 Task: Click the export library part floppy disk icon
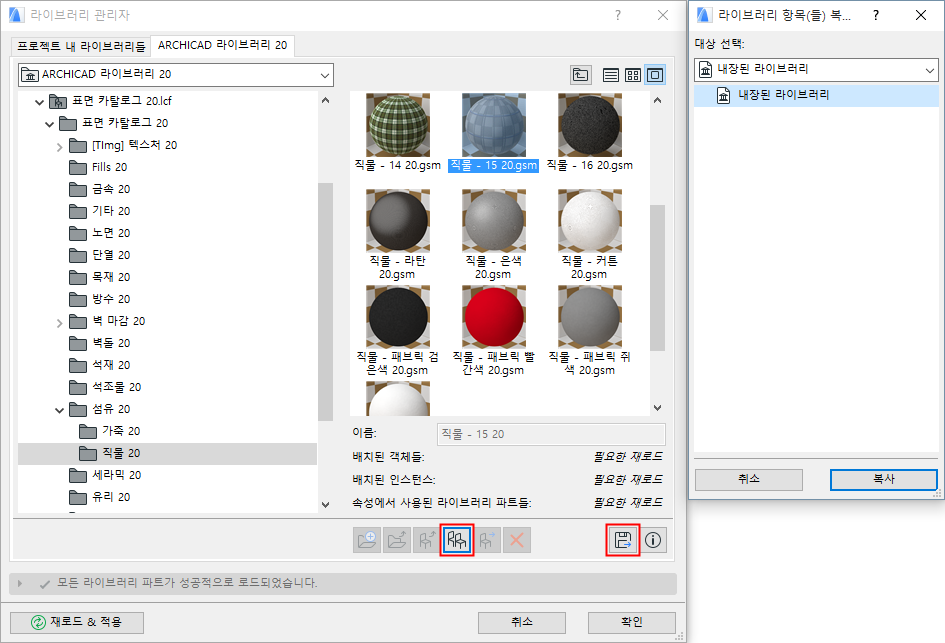pyautogui.click(x=622, y=540)
